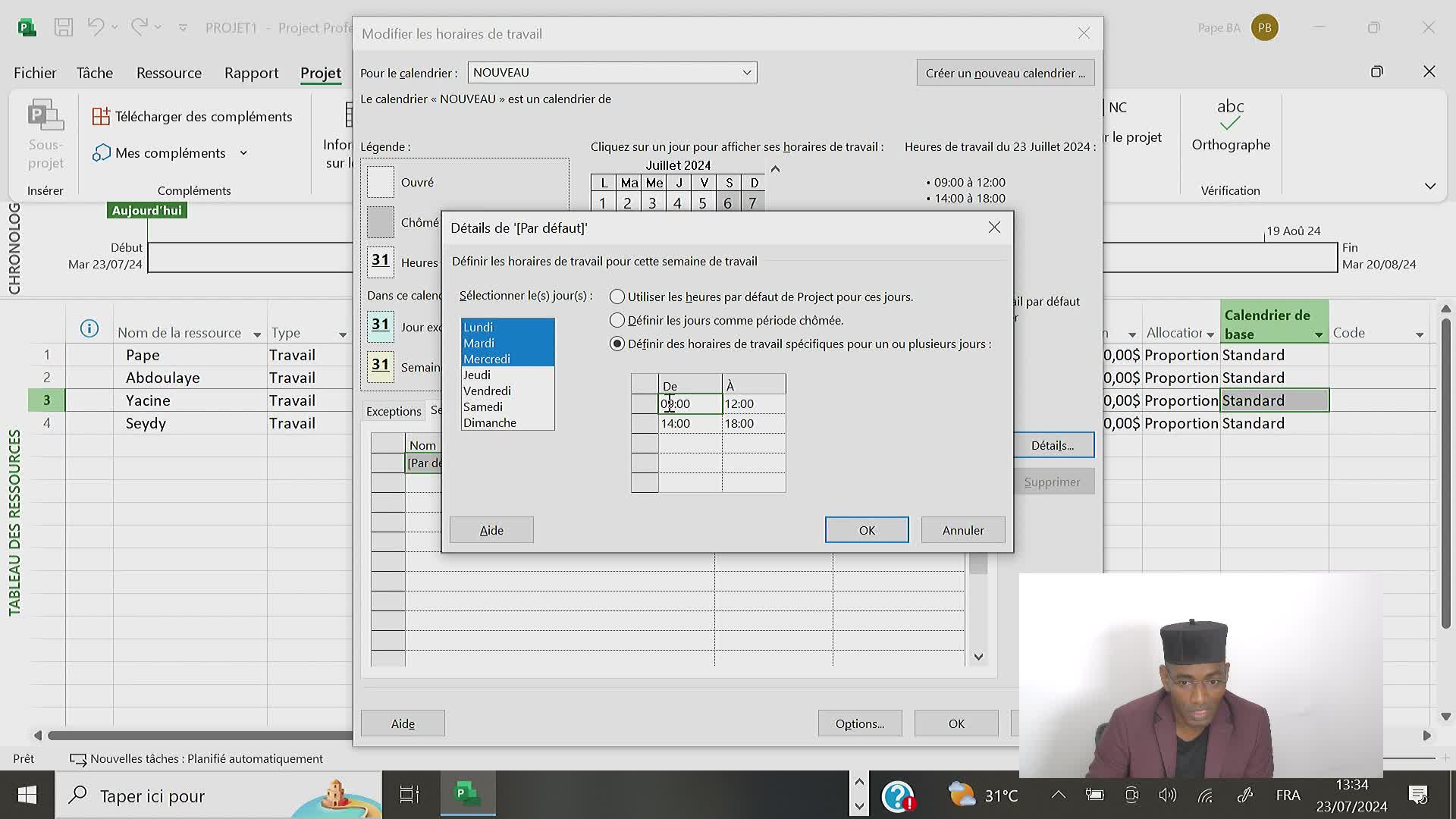Image resolution: width=1456 pixels, height=819 pixels.
Task: Click the Orthographe spelling check icon
Action: 1230,126
